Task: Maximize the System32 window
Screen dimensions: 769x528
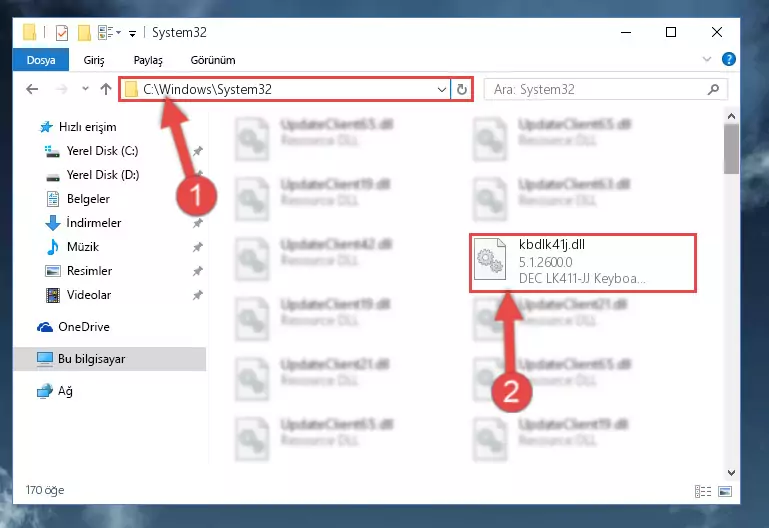Action: coord(671,32)
